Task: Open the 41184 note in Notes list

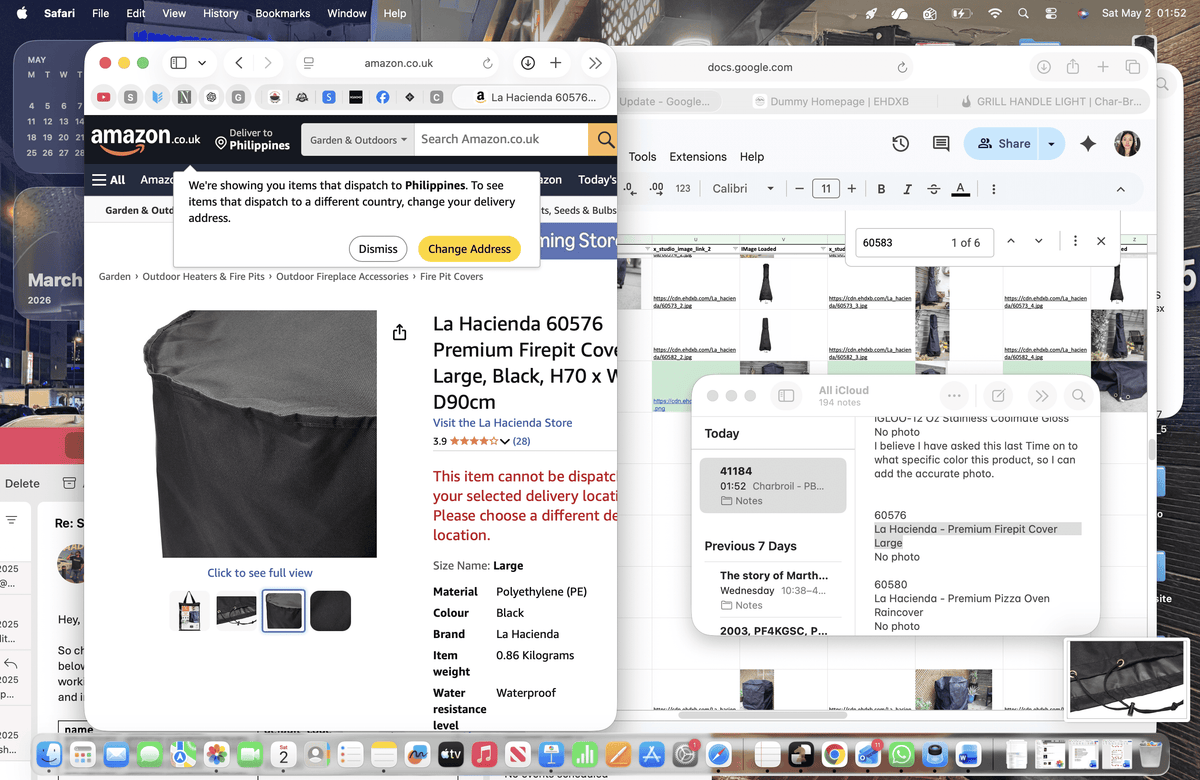Action: pyautogui.click(x=773, y=485)
